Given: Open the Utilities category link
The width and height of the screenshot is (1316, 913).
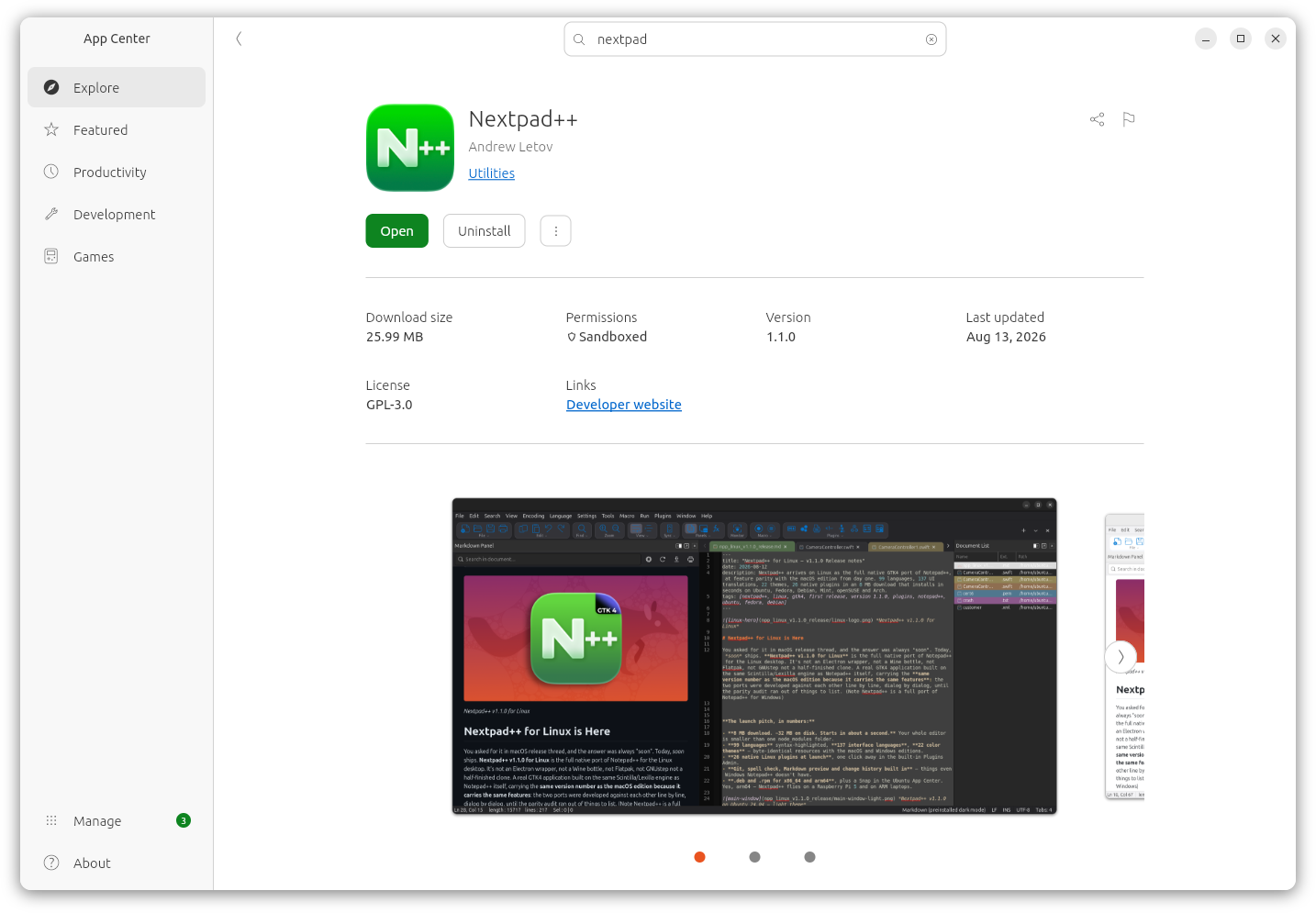Looking at the screenshot, I should coord(491,173).
